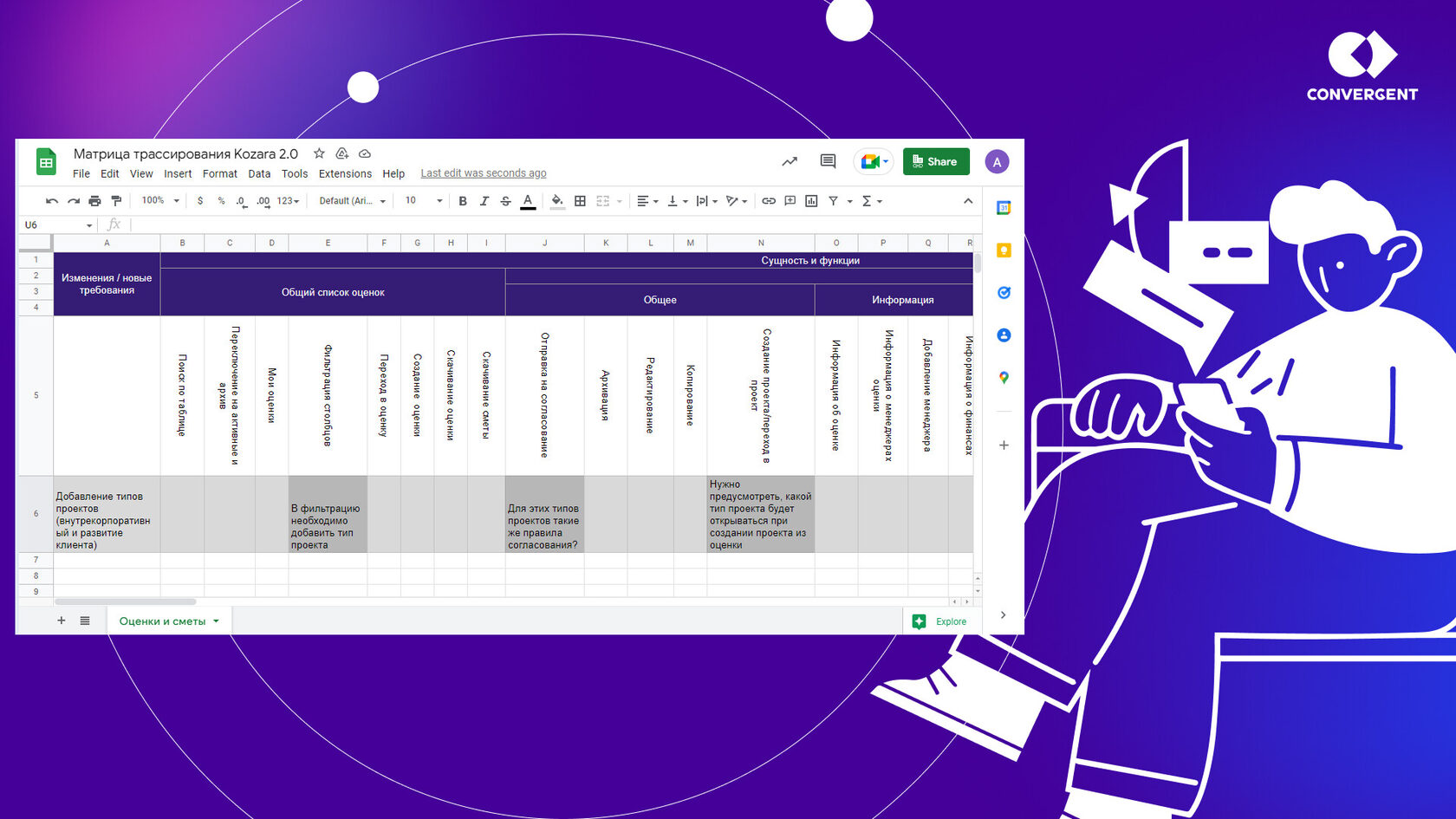The height and width of the screenshot is (819, 1456).
Task: Hide the side panel with the chevron
Action: [x=1003, y=615]
